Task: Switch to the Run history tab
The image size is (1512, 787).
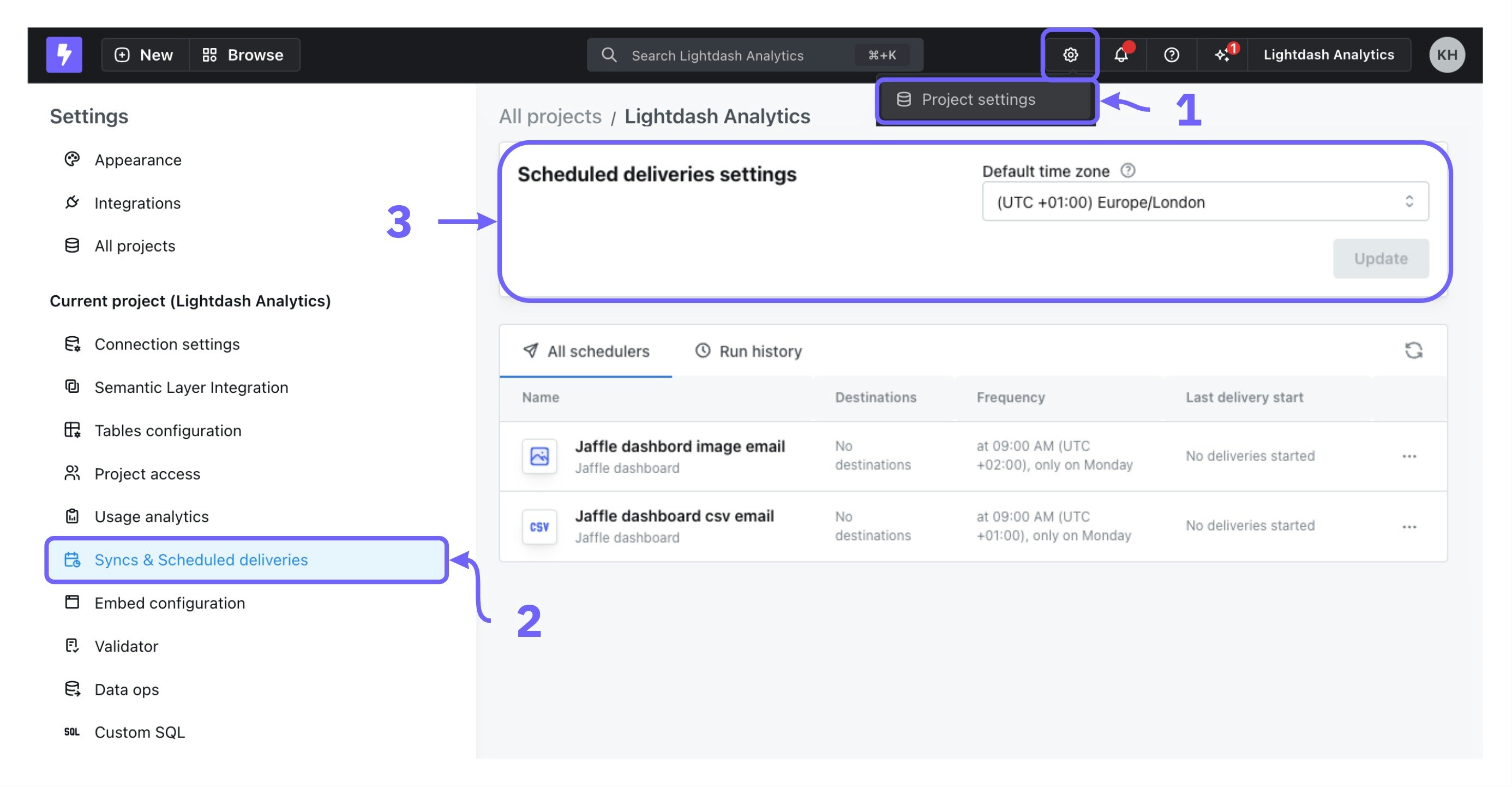Action: coord(748,351)
